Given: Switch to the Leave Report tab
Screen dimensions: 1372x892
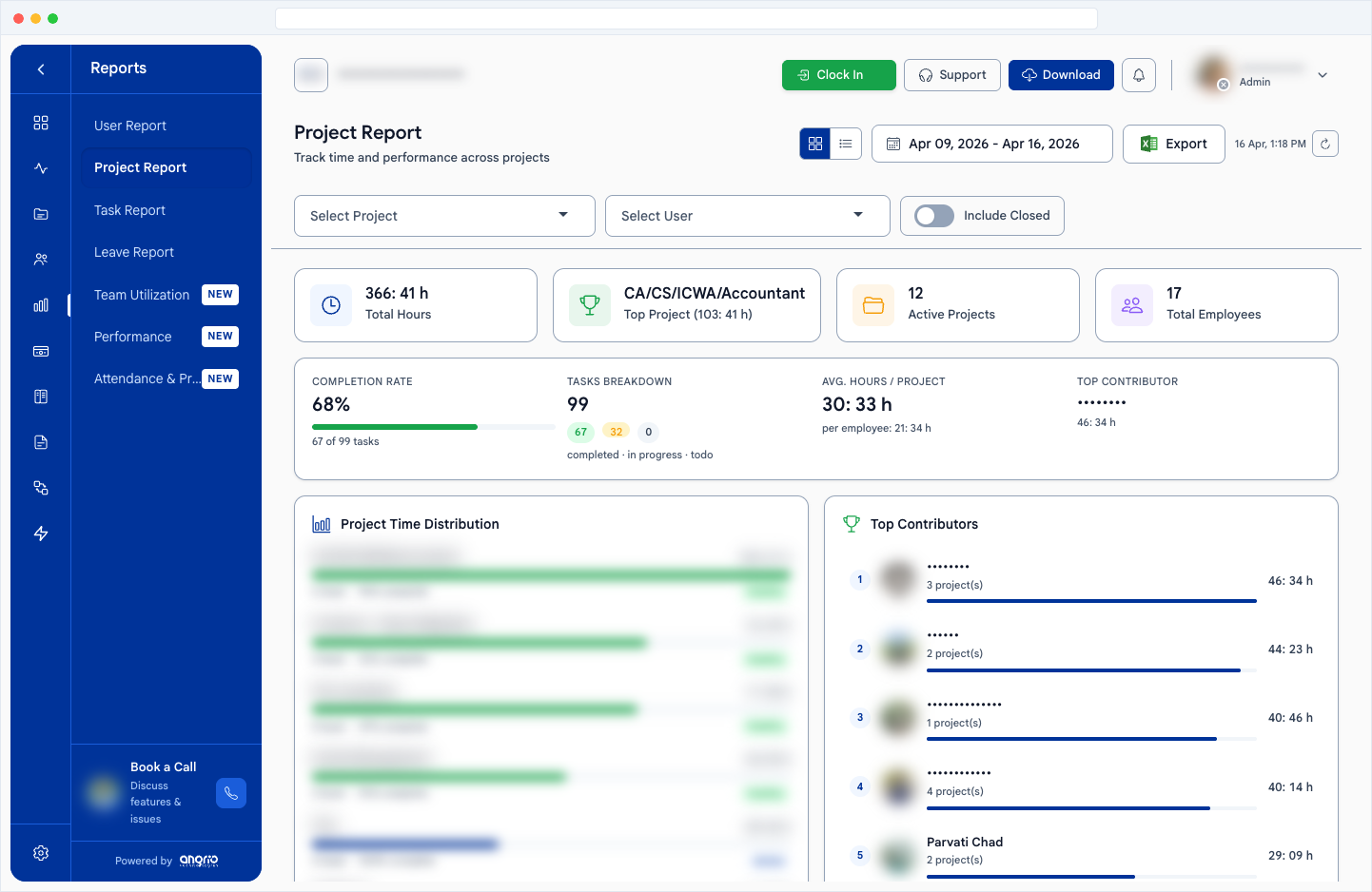Looking at the screenshot, I should 133,252.
